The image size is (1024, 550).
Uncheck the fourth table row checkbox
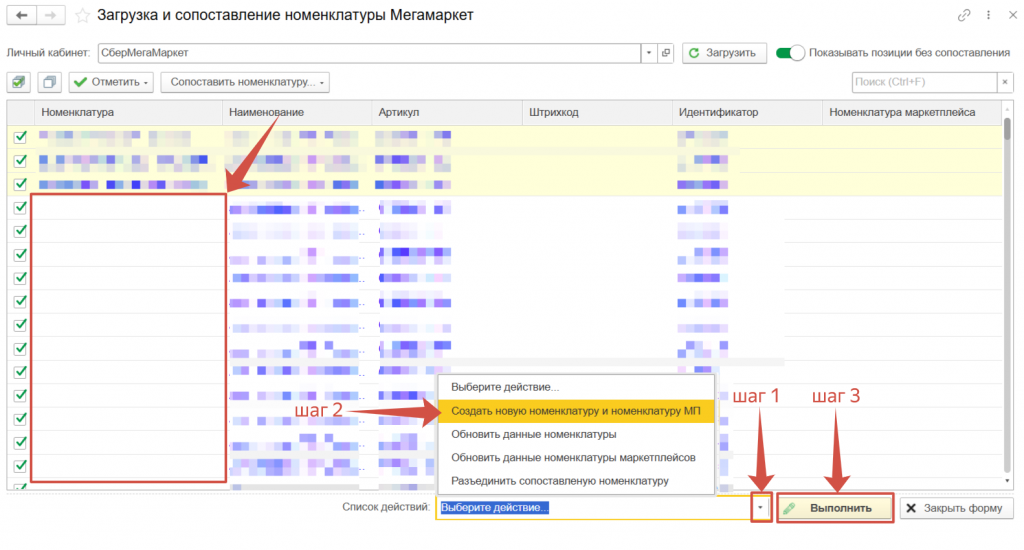coord(20,207)
